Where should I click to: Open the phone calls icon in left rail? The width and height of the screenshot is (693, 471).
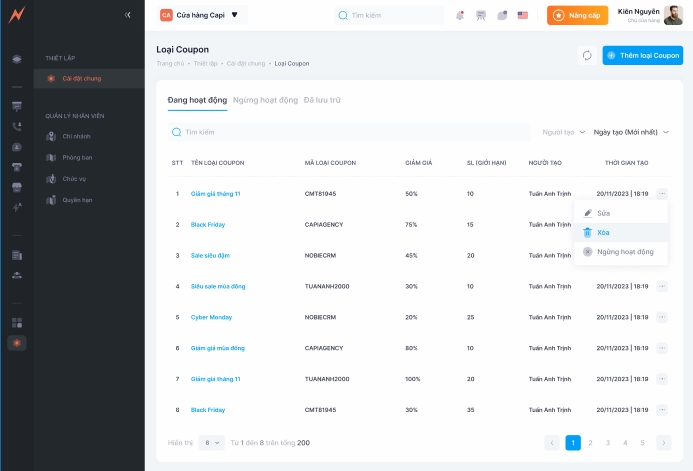(x=17, y=126)
